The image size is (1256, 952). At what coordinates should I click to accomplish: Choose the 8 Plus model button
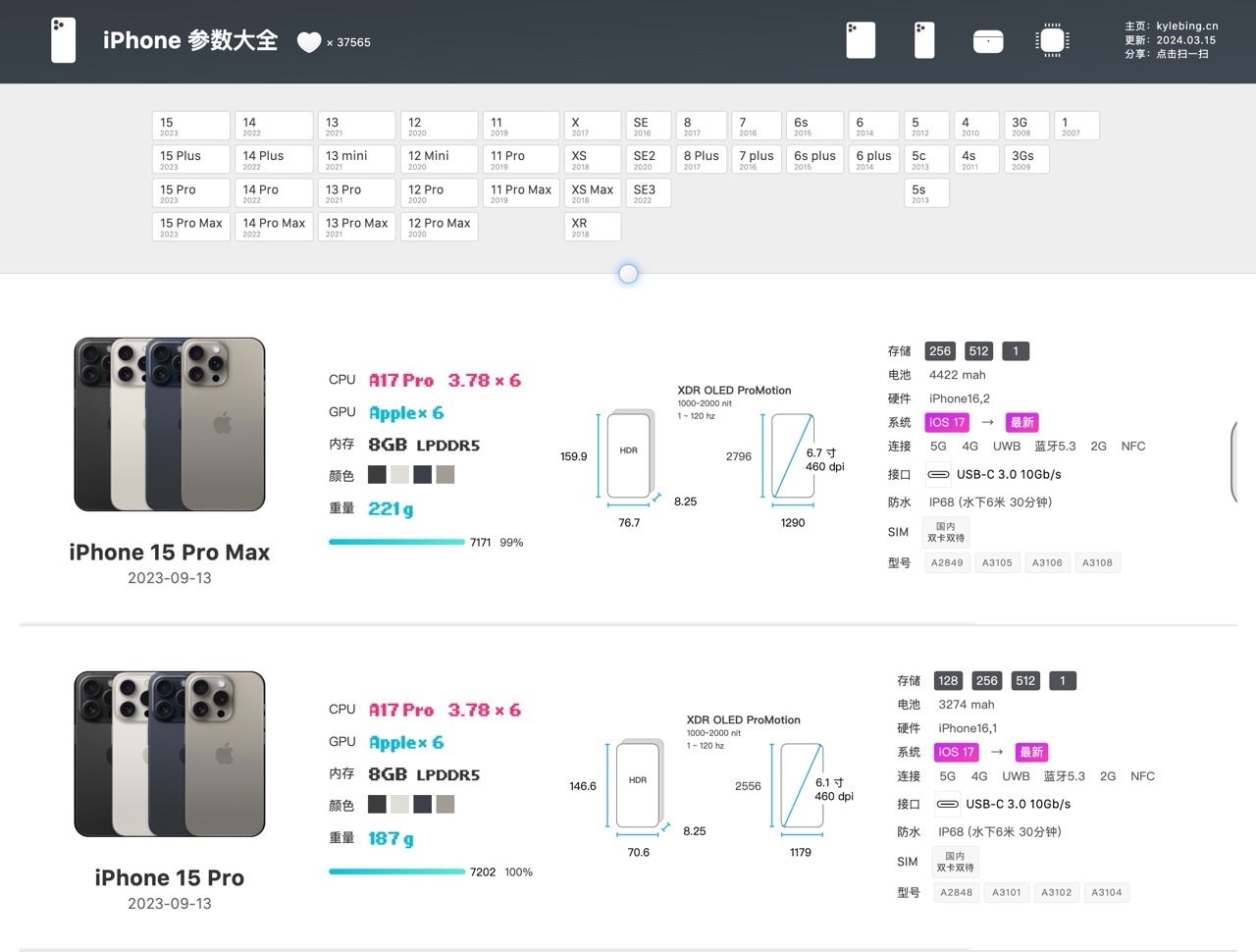(702, 160)
